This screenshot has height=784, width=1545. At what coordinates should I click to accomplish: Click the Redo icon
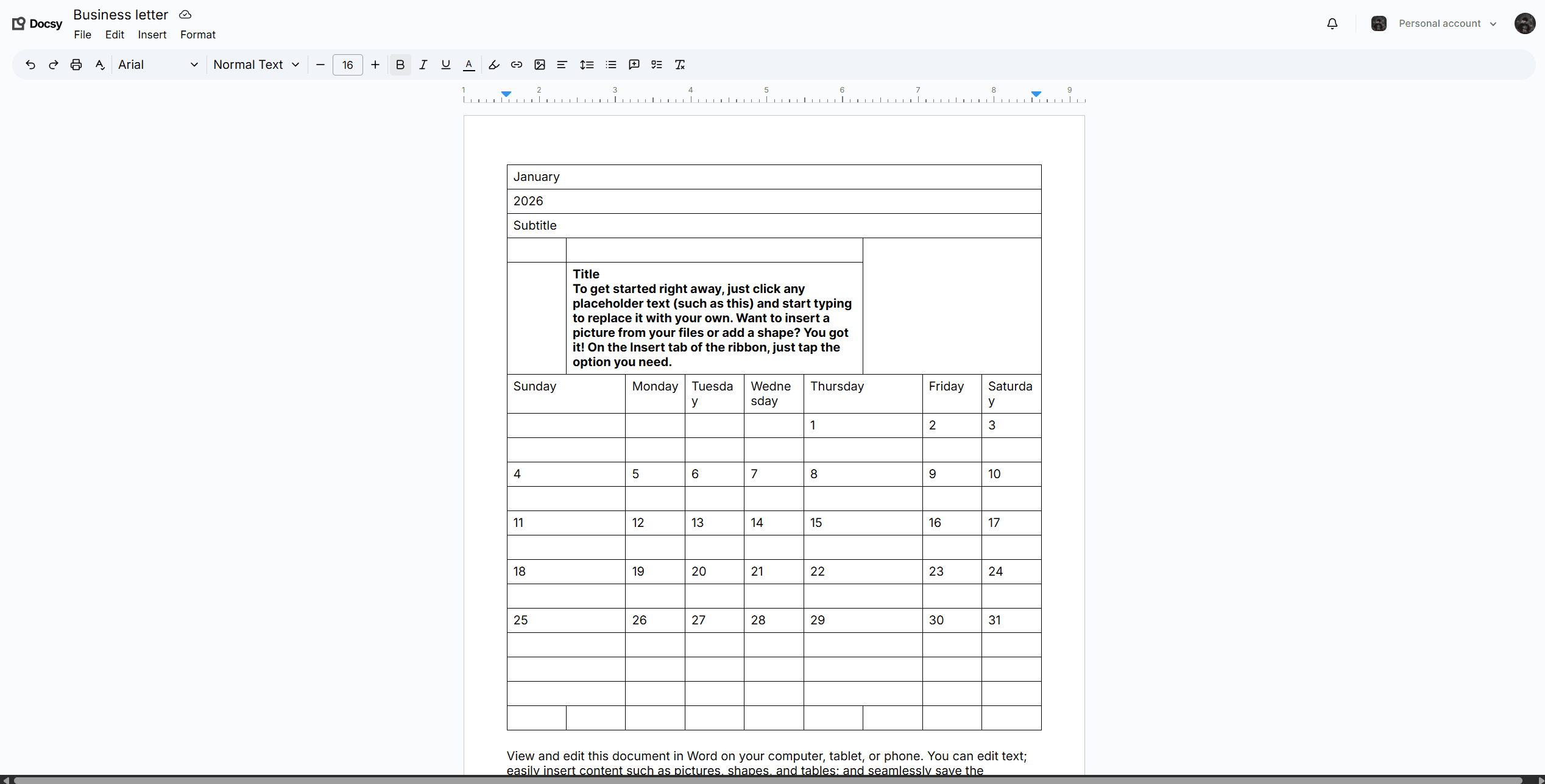54,65
